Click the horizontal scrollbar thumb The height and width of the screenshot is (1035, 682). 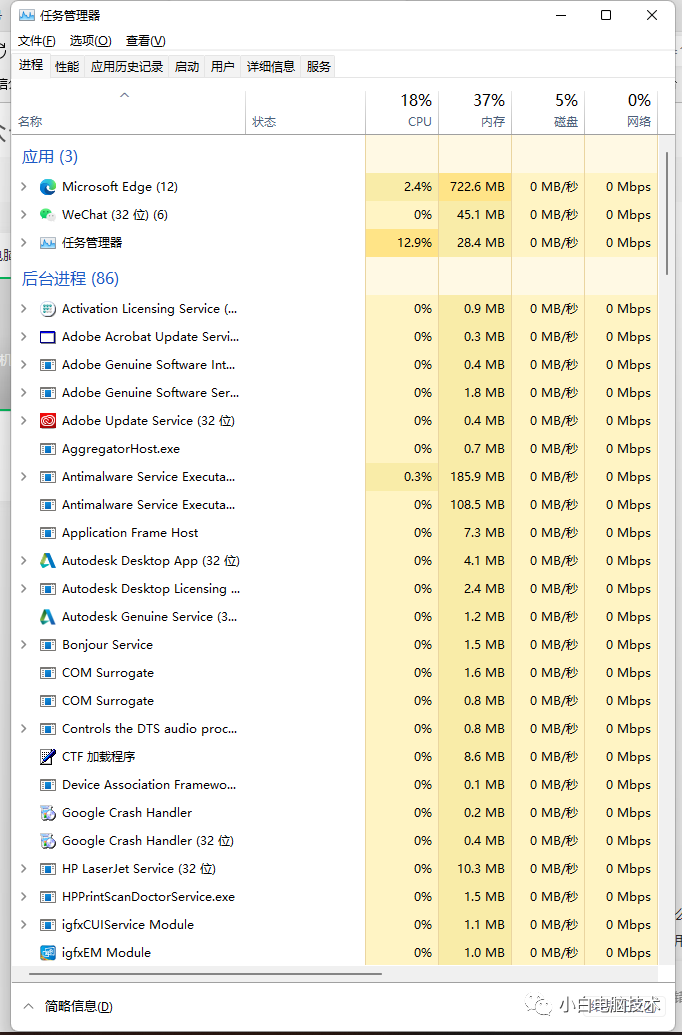[x=205, y=974]
